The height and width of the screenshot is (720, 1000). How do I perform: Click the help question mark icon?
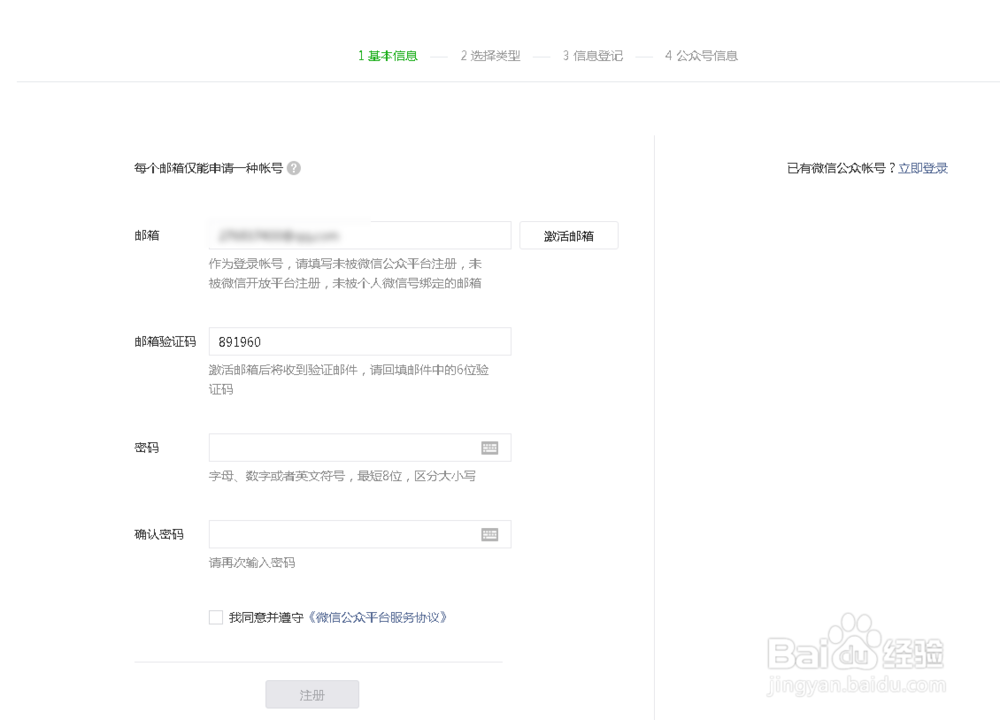click(293, 168)
